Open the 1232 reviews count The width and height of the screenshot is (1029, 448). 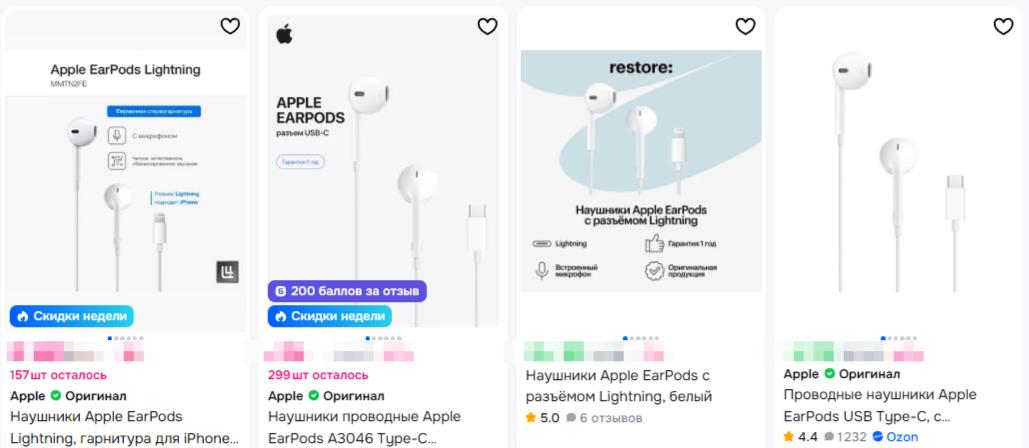click(846, 437)
